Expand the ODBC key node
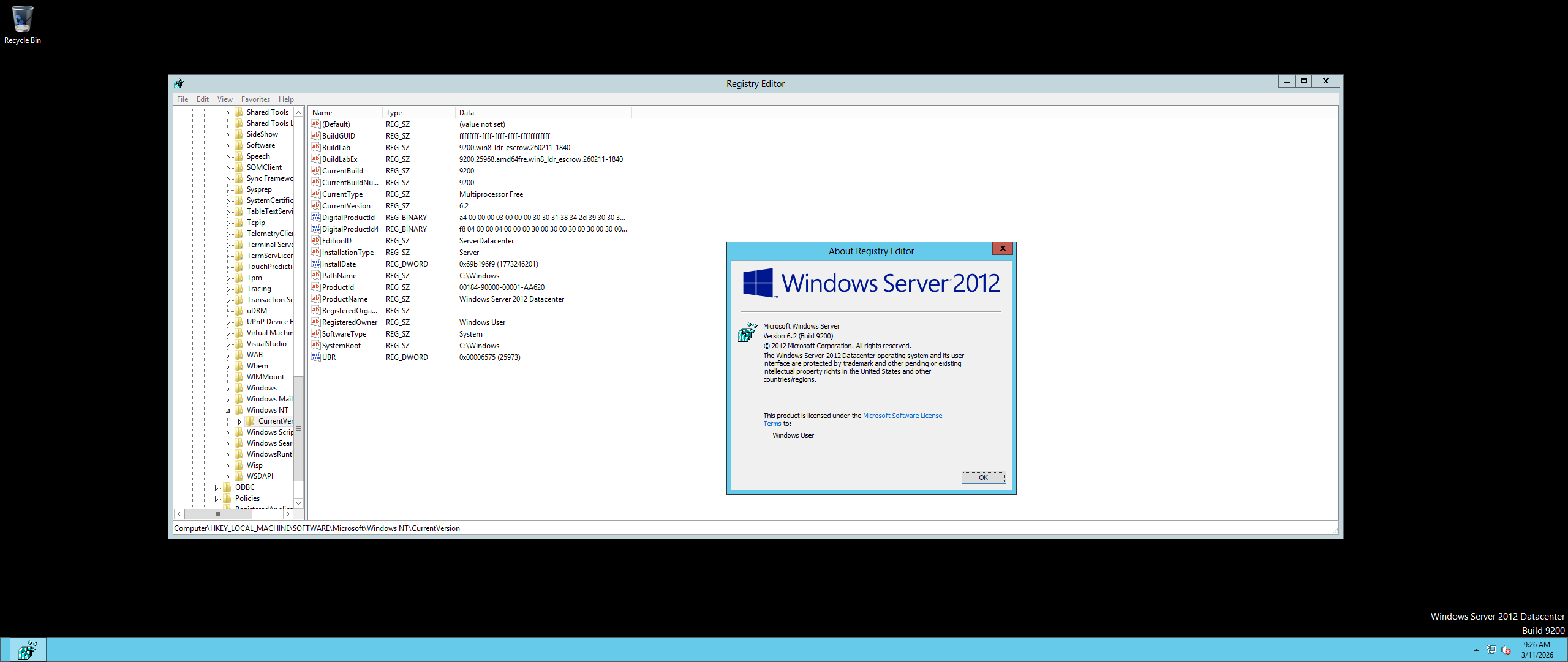The image size is (1568, 662). tap(216, 488)
